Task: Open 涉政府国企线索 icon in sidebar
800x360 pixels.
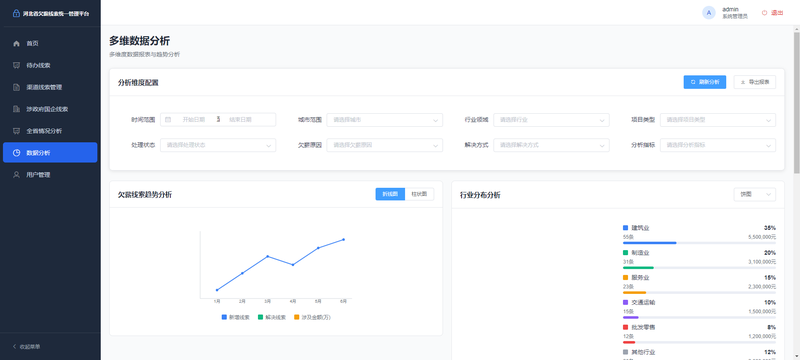Action: coord(16,109)
